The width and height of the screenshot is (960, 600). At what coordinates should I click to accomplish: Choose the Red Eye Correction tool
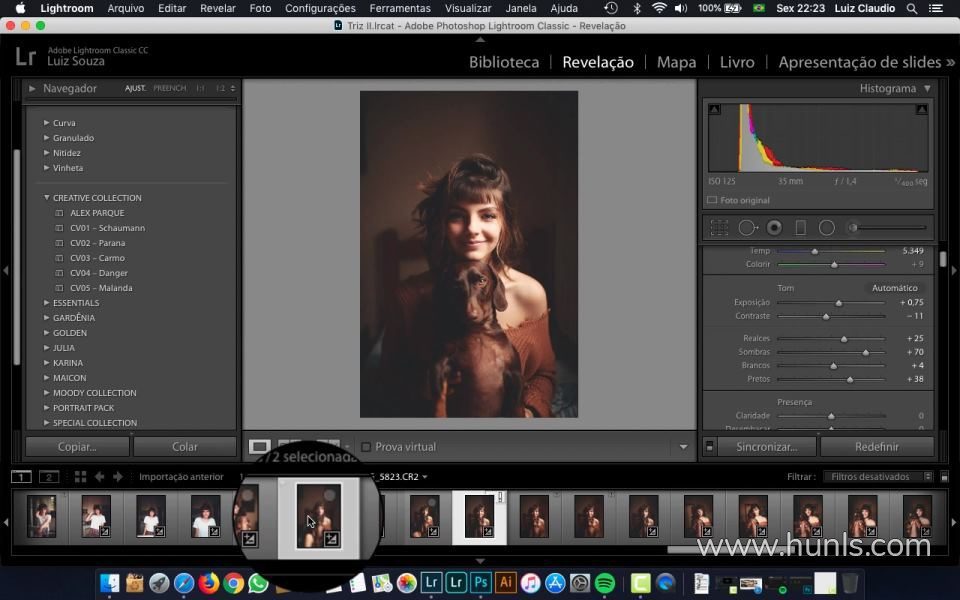tap(774, 228)
